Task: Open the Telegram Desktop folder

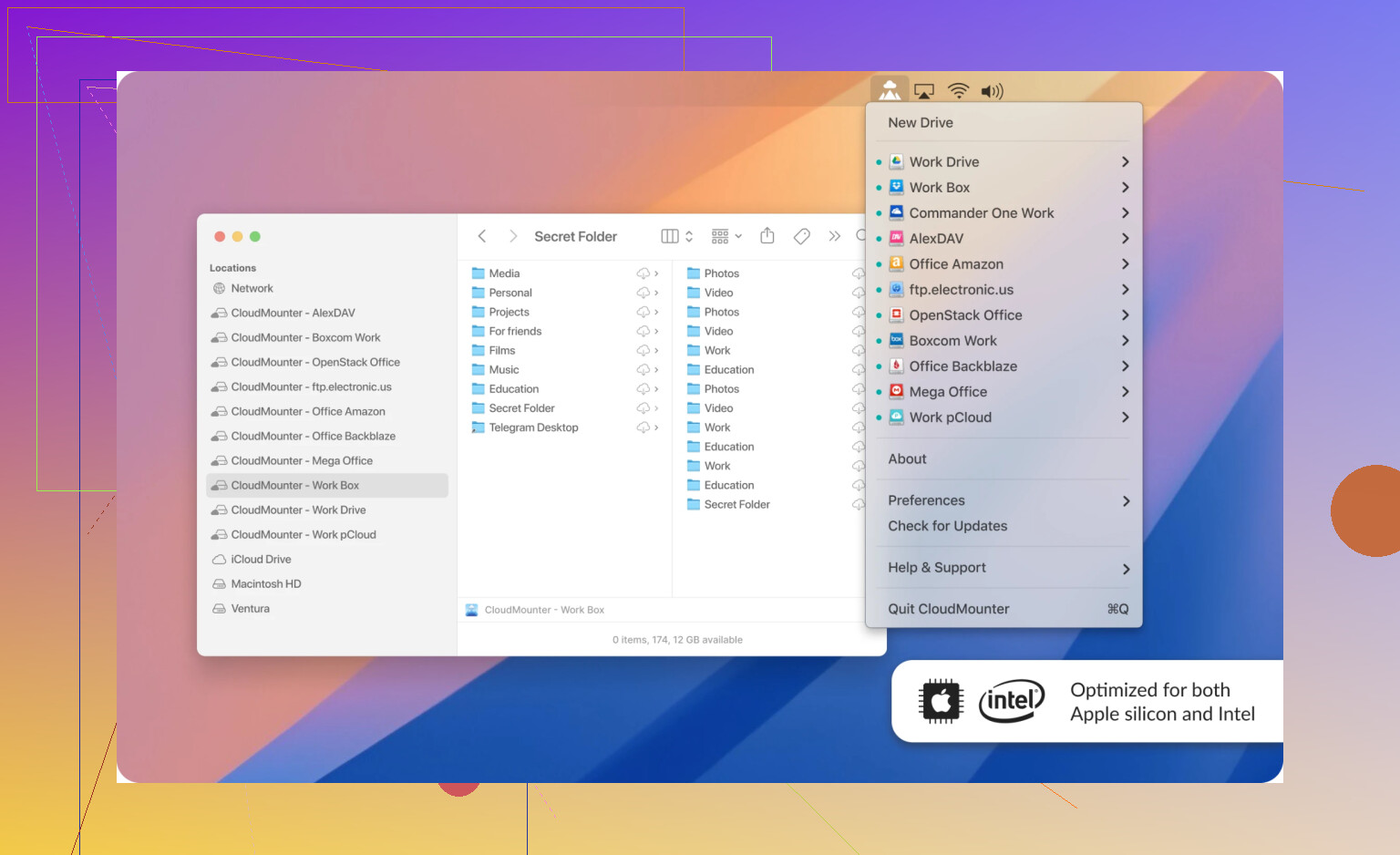Action: tap(533, 427)
